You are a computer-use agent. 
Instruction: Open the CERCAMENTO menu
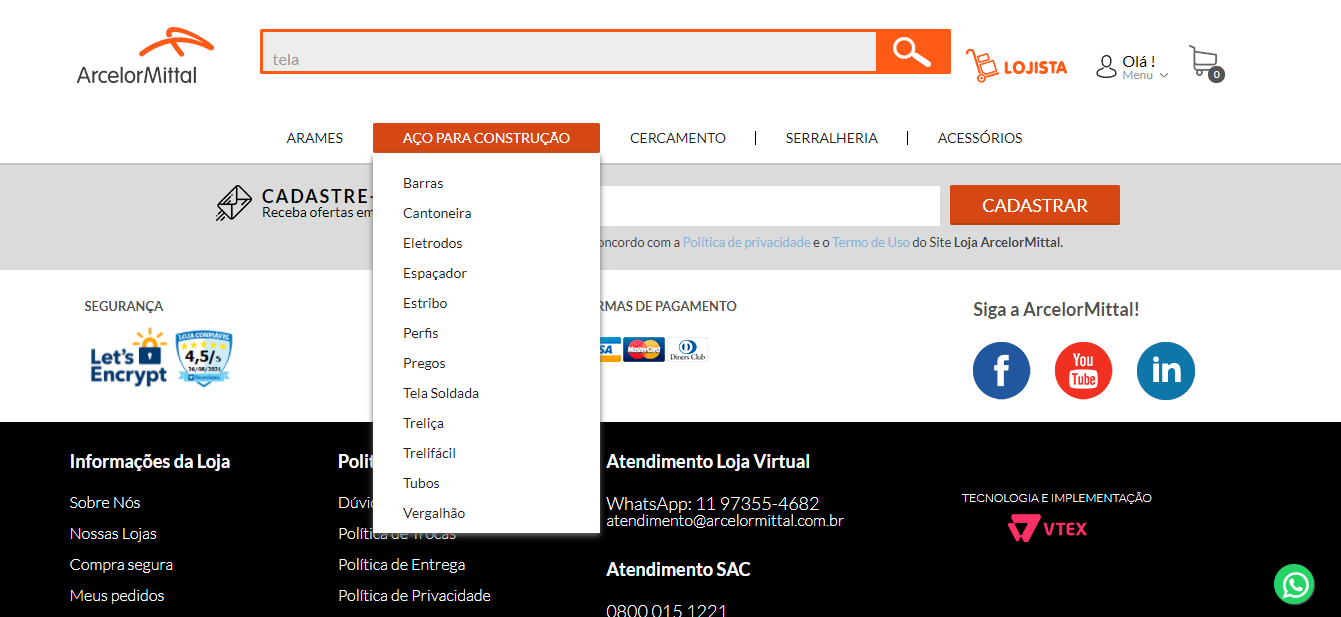[678, 138]
